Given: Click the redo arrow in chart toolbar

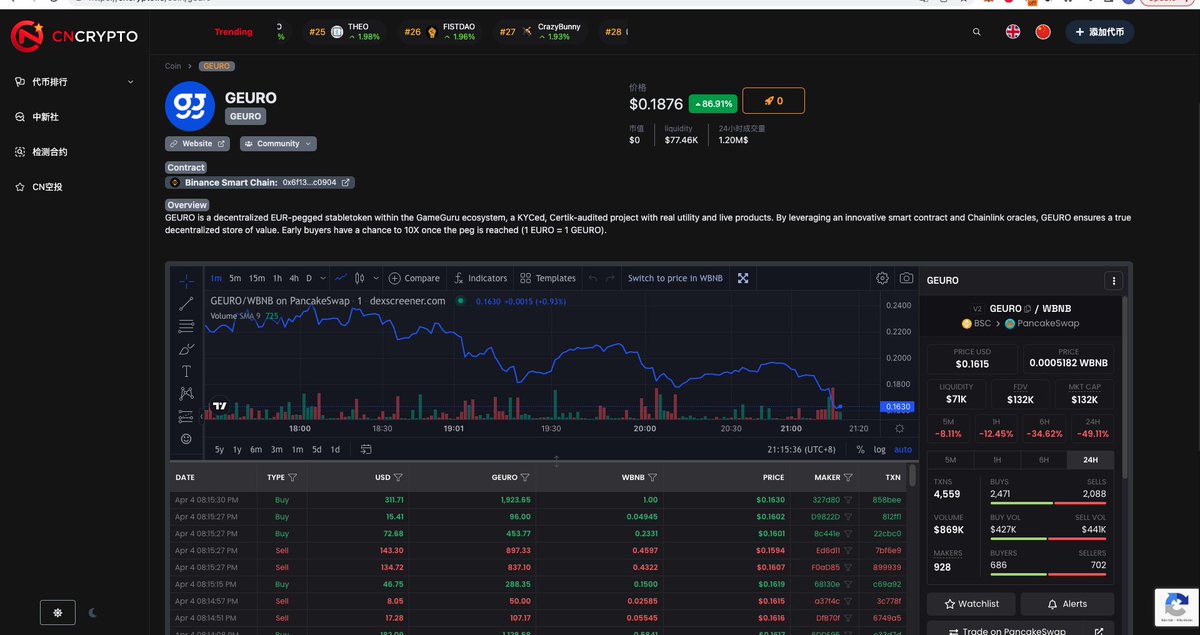Looking at the screenshot, I should point(611,278).
